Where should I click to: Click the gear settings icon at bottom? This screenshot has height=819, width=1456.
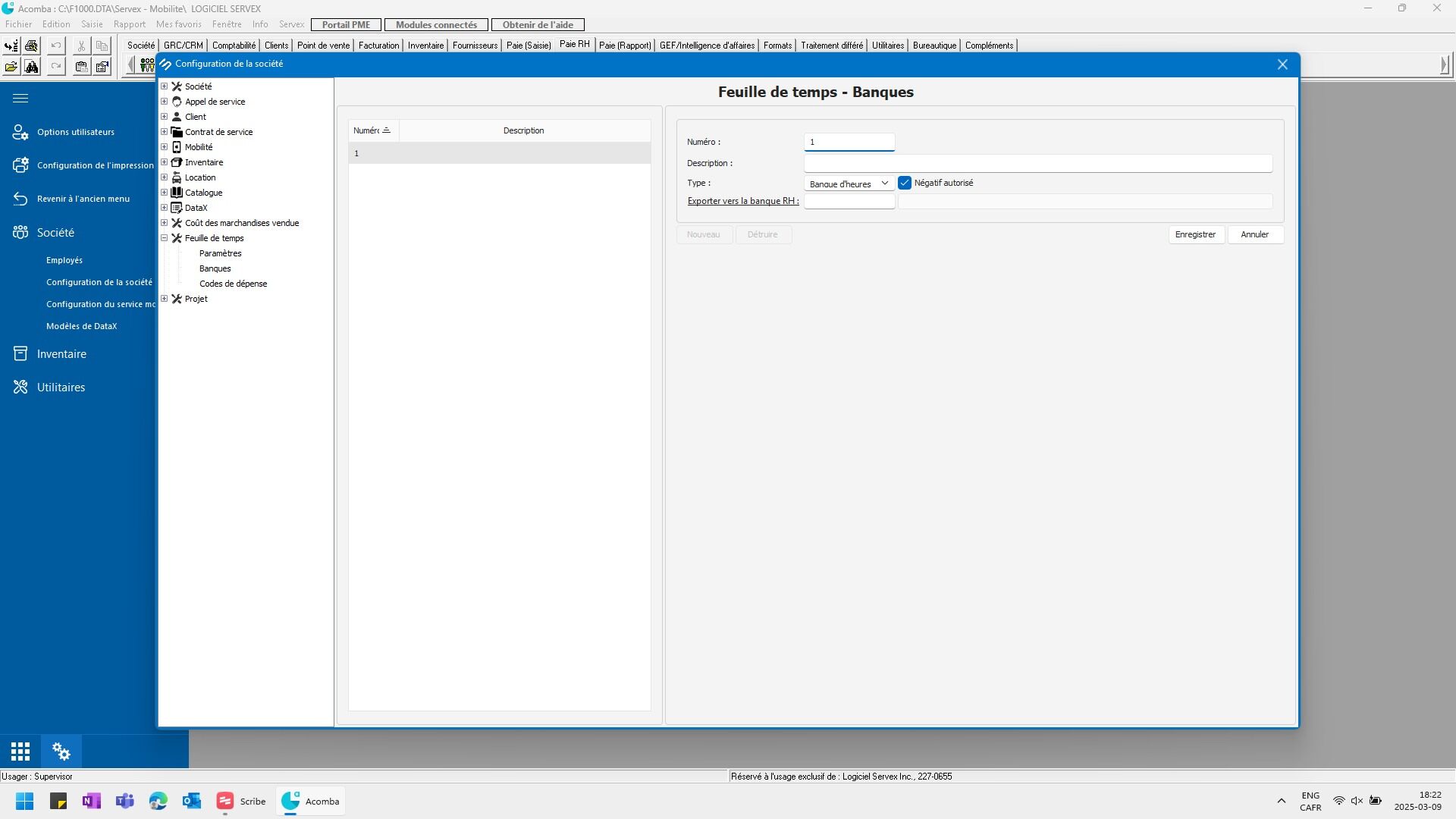[61, 752]
